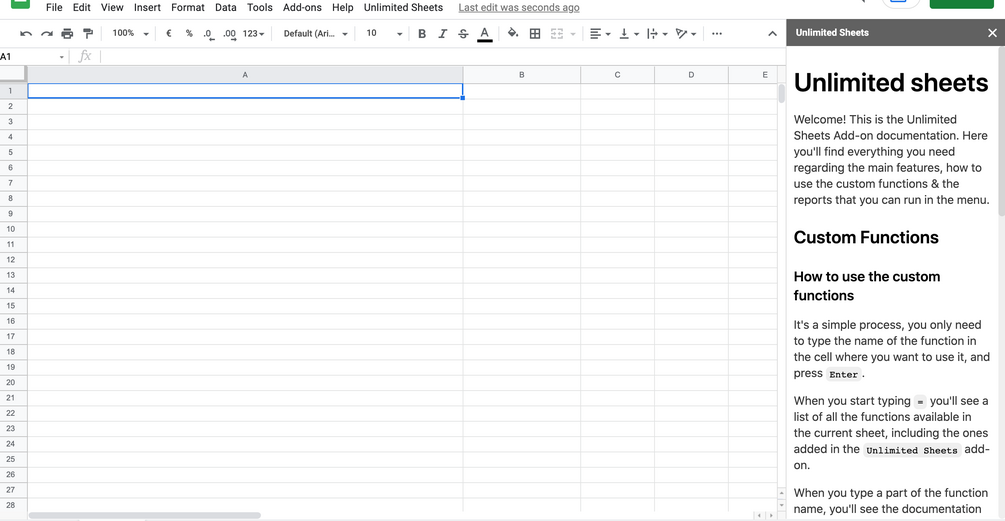Click the Google Sheets home logo
This screenshot has width=1005, height=521.
tap(21, 3)
